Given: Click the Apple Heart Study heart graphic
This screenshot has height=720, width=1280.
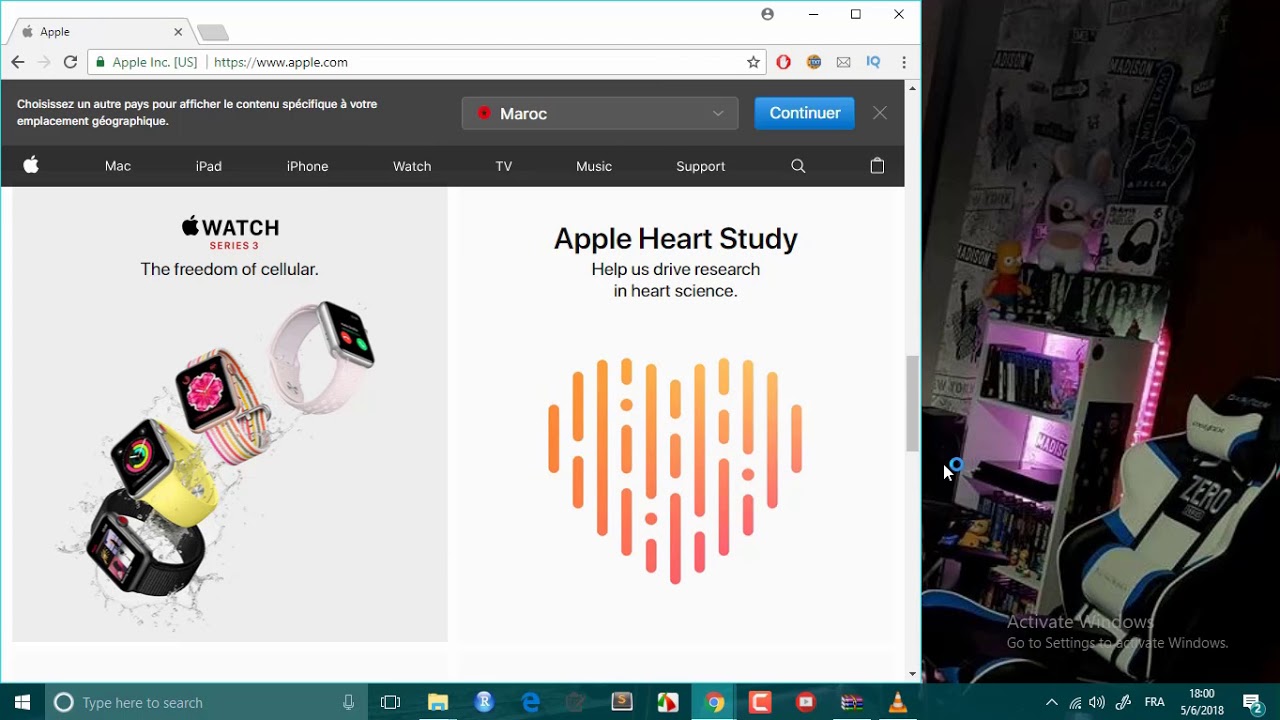Looking at the screenshot, I should [x=675, y=470].
